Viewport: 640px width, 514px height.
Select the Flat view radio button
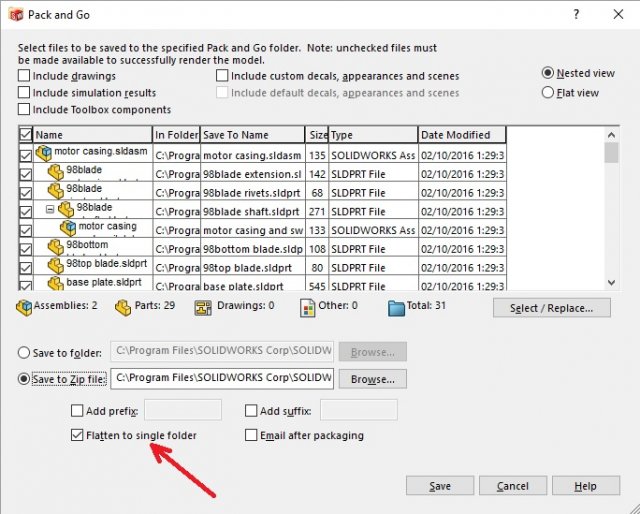tap(548, 92)
